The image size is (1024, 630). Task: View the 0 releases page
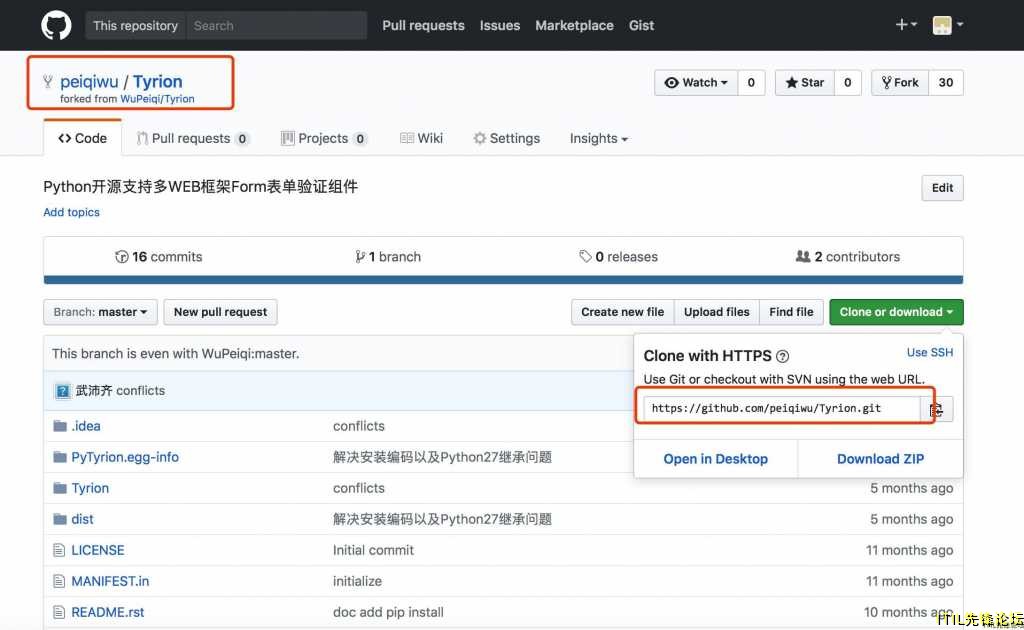click(618, 257)
